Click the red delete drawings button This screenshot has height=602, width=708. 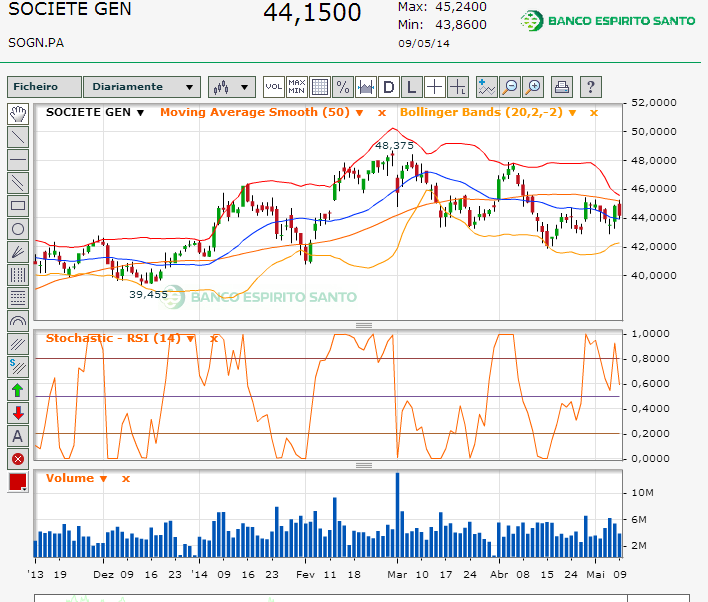point(18,459)
